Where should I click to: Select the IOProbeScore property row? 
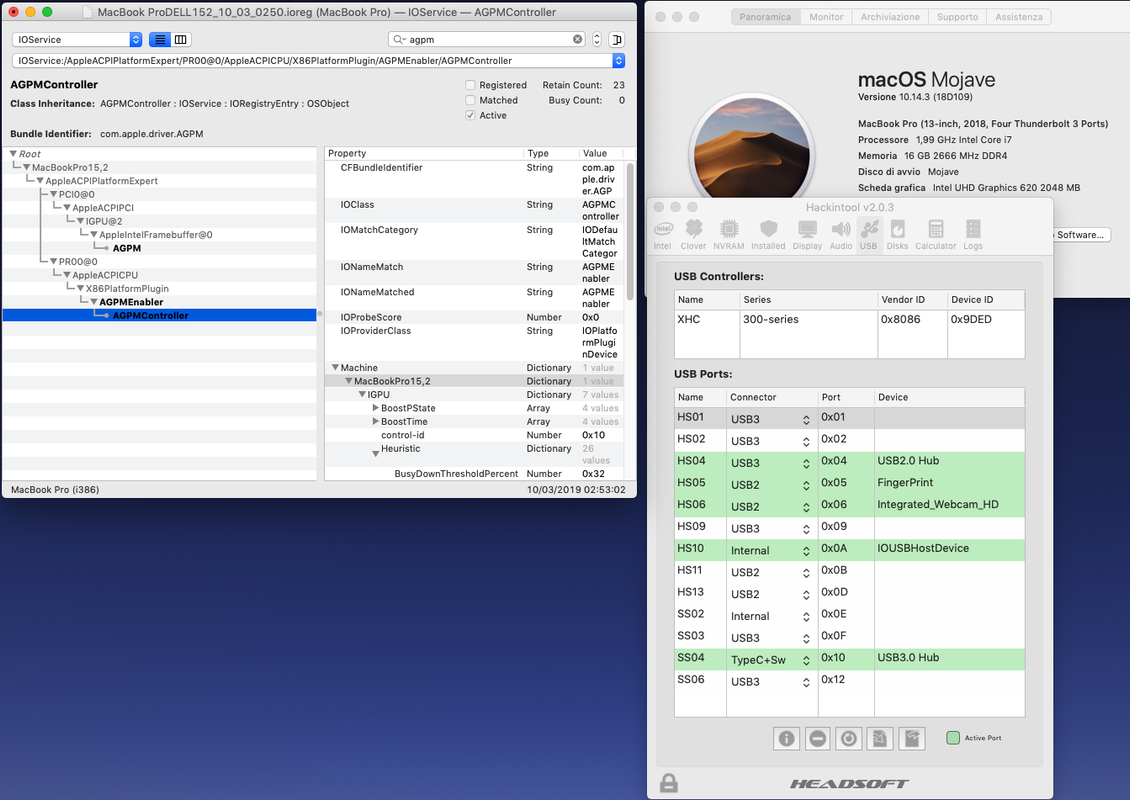tap(473, 318)
